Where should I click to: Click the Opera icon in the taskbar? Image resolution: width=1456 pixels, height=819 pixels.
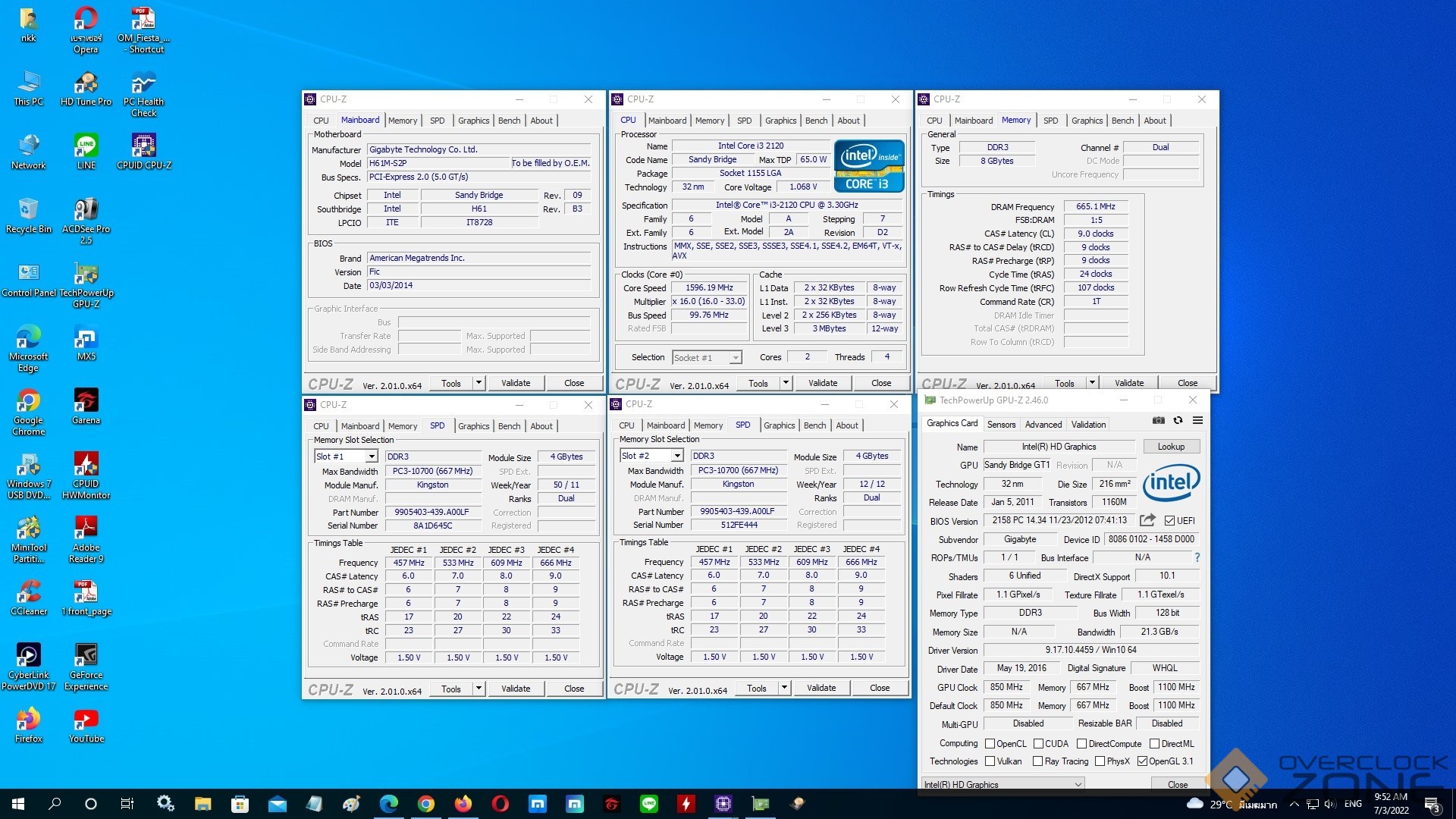500,804
